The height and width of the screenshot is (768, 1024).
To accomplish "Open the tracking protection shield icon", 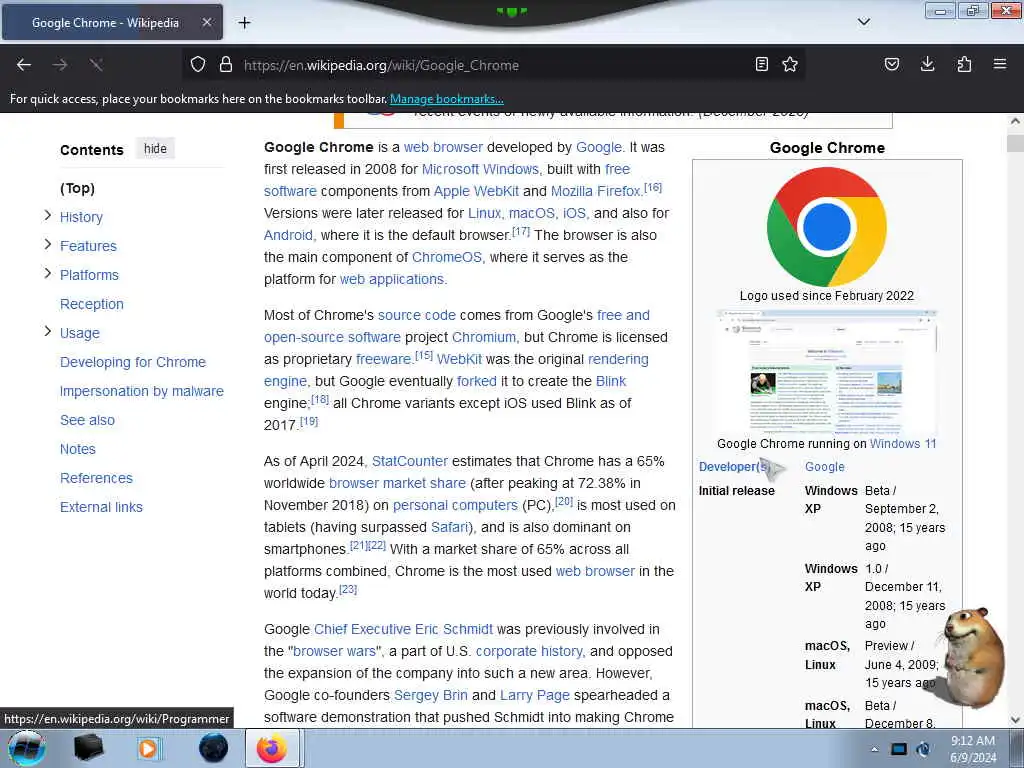I will [198, 65].
